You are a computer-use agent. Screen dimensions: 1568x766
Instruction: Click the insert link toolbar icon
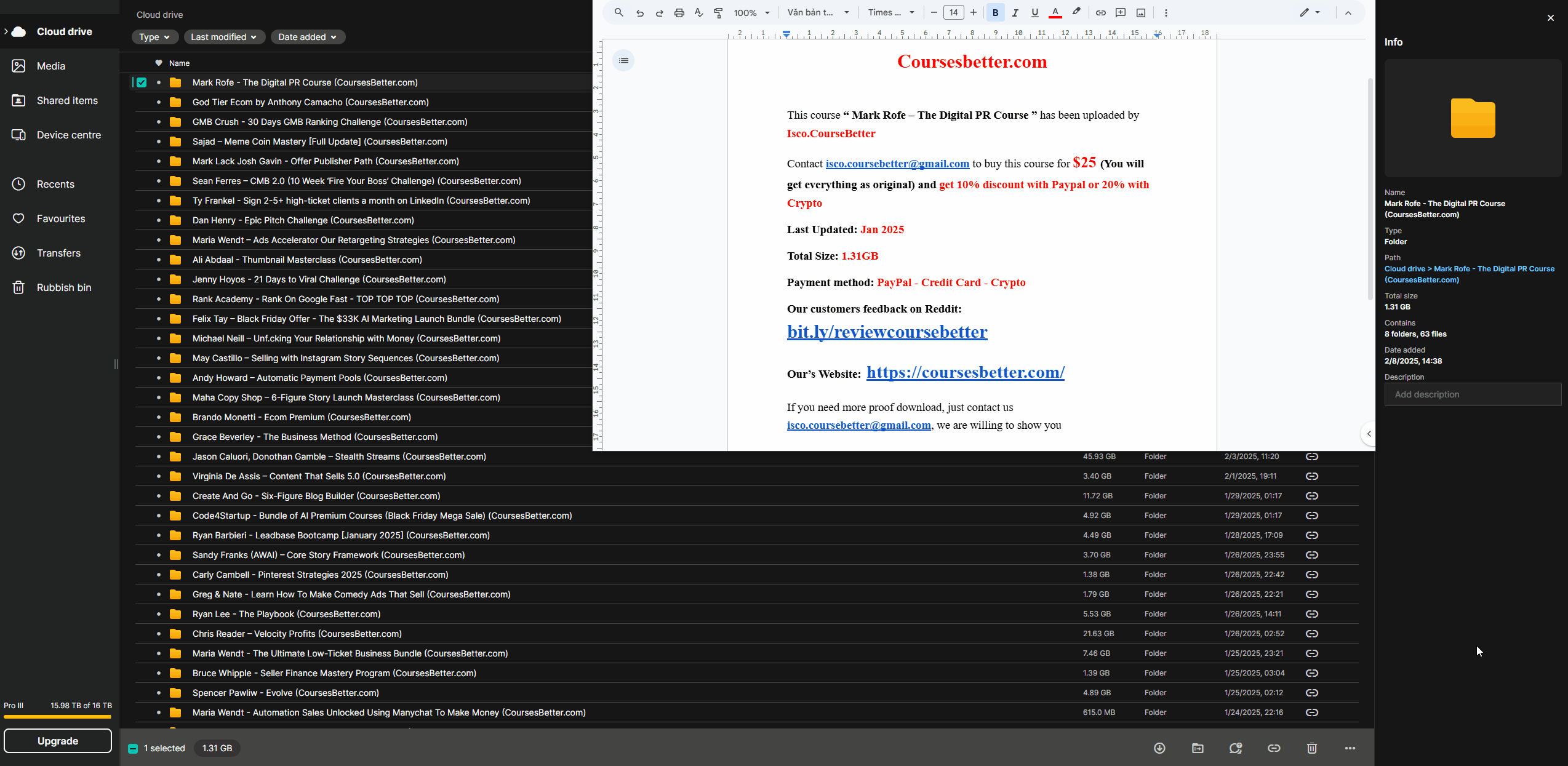click(x=1100, y=12)
